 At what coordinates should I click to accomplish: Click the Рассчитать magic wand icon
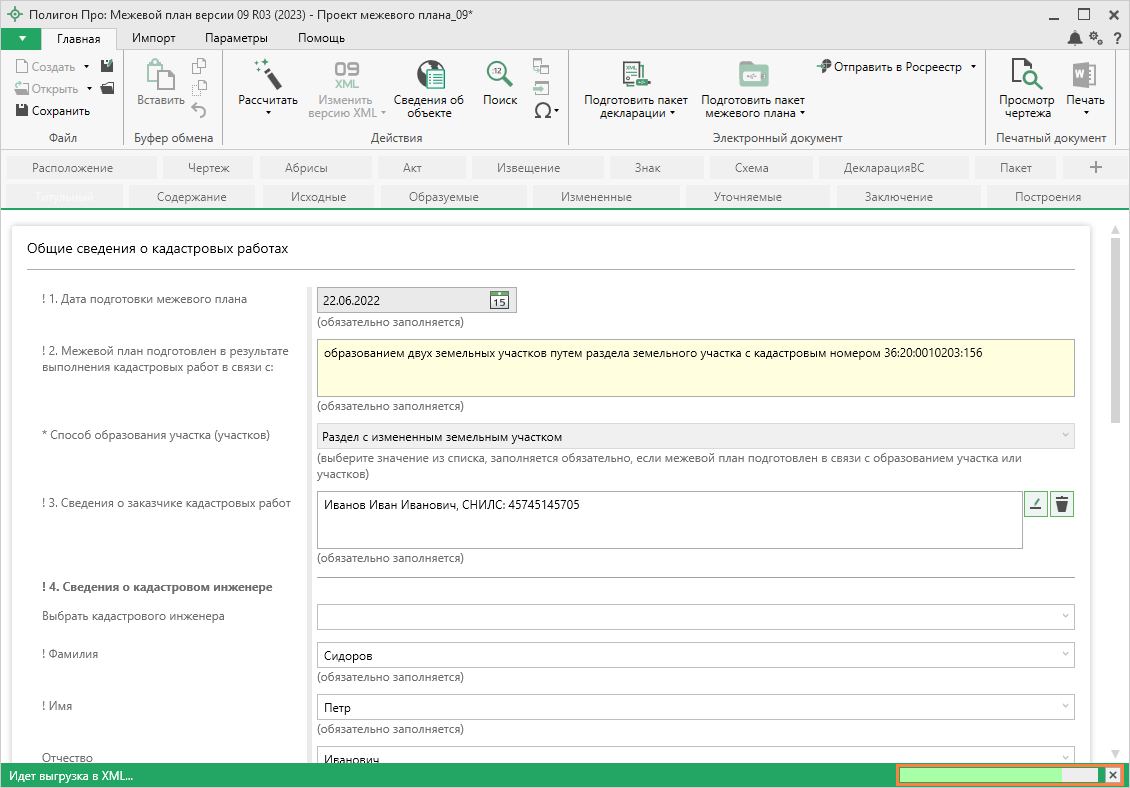(267, 74)
